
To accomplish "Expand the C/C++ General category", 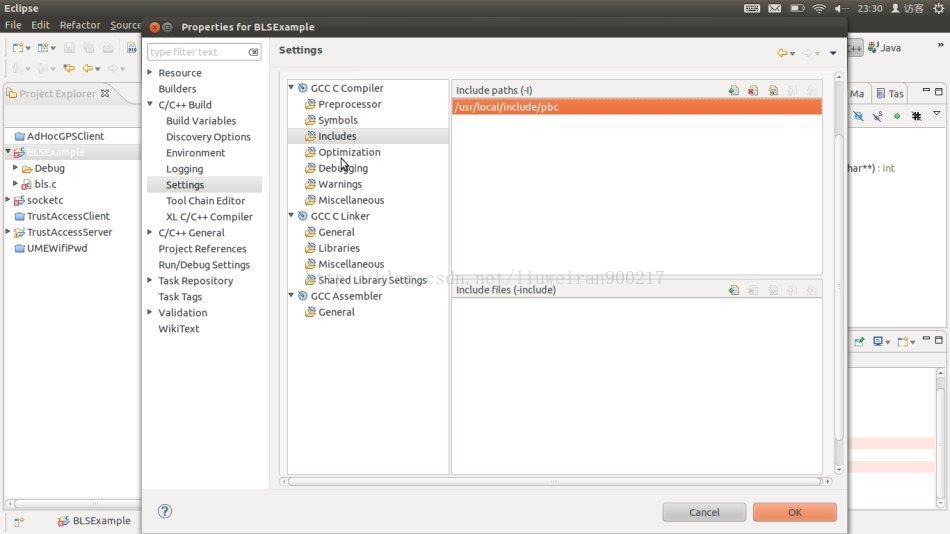I will click(x=150, y=232).
